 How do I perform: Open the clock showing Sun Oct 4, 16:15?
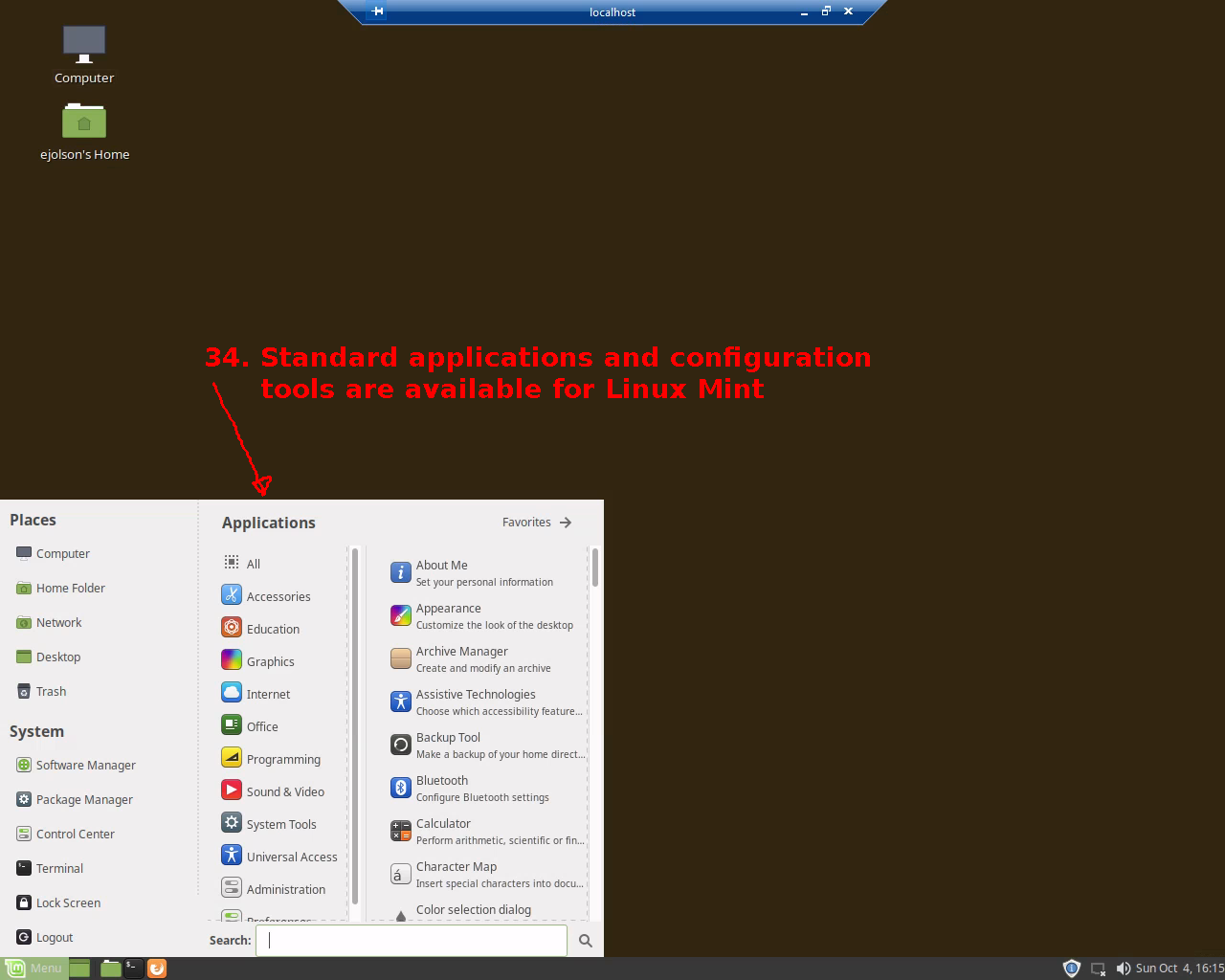coord(1179,968)
